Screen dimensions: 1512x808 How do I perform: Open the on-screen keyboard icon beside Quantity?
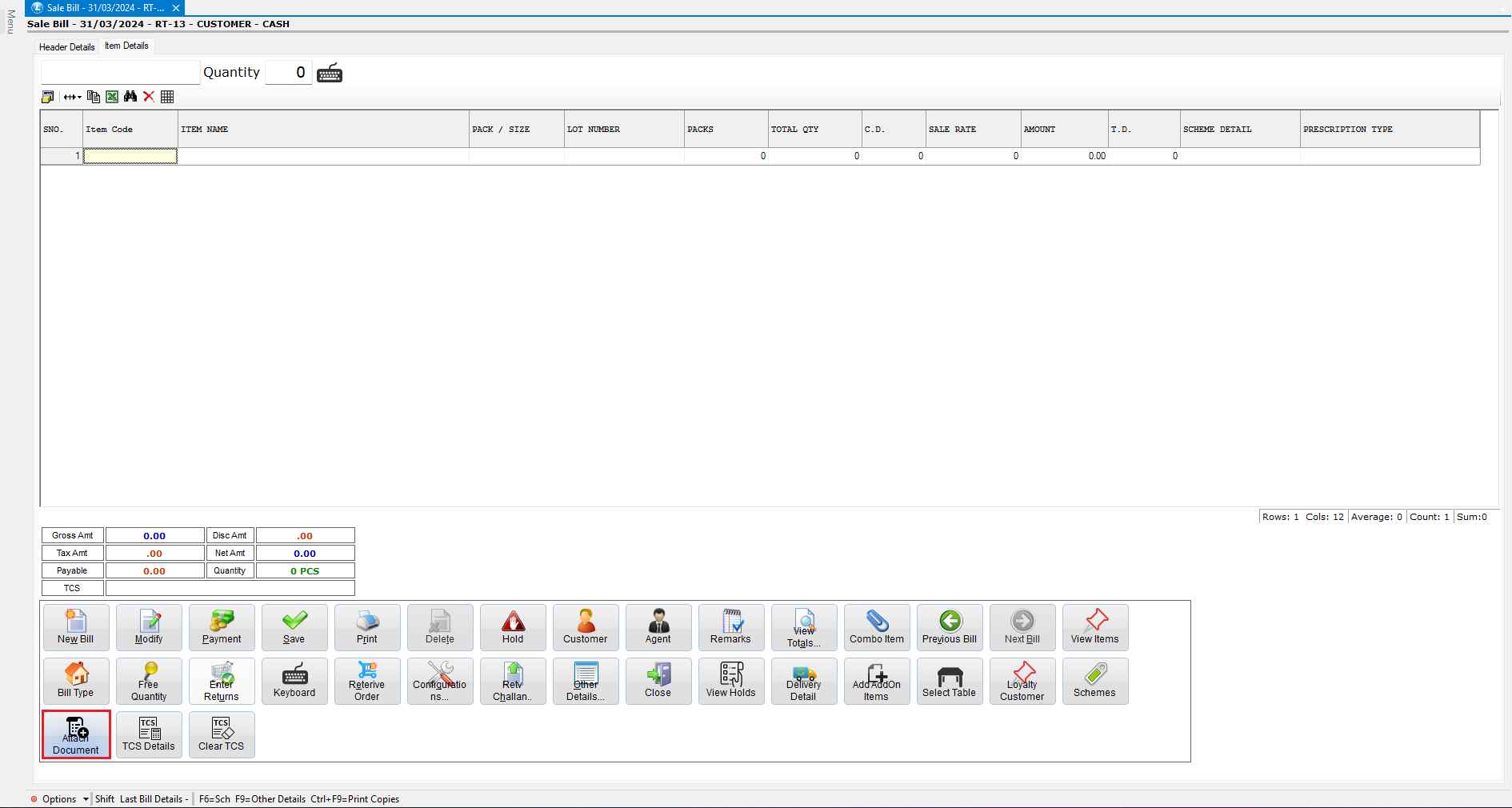(330, 74)
